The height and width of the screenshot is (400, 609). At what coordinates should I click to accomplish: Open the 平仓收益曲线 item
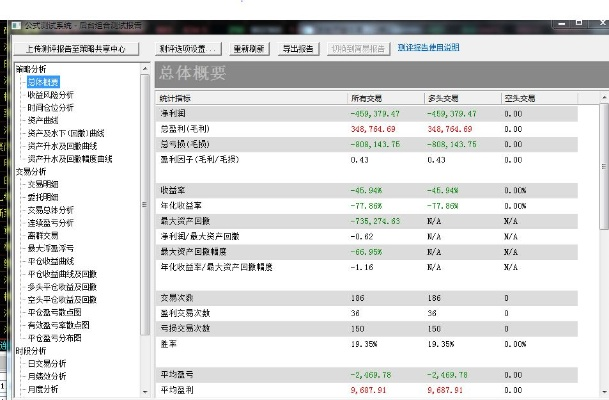click(50, 260)
